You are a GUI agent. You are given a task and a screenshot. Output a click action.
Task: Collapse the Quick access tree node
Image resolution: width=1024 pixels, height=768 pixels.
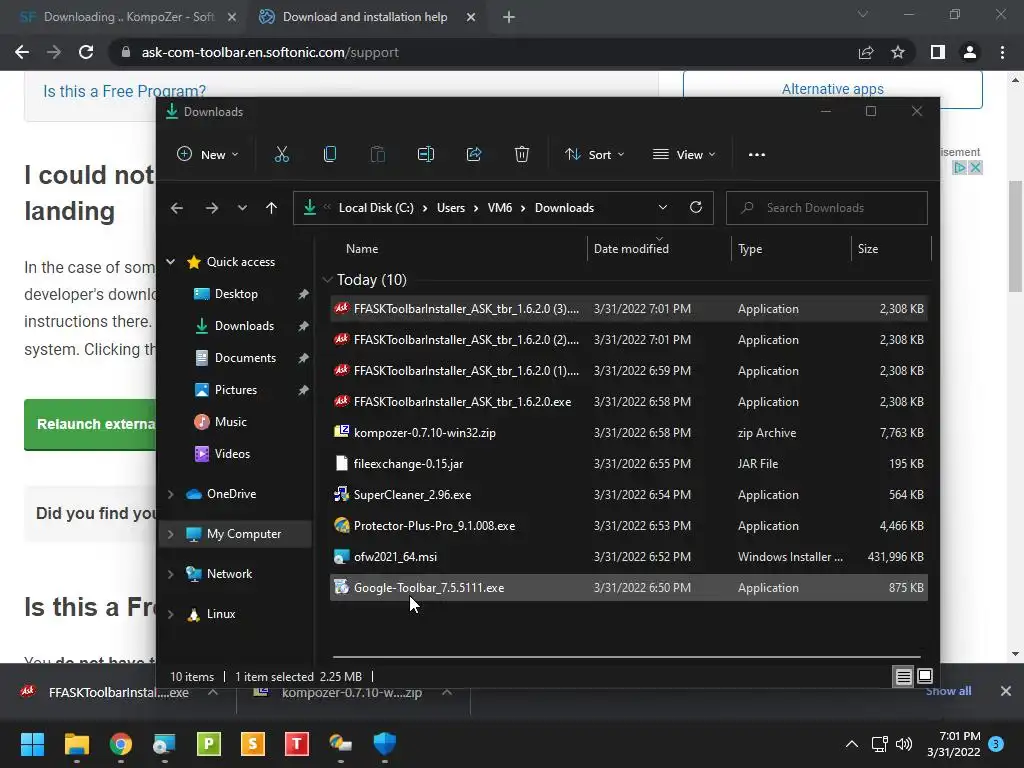point(170,262)
